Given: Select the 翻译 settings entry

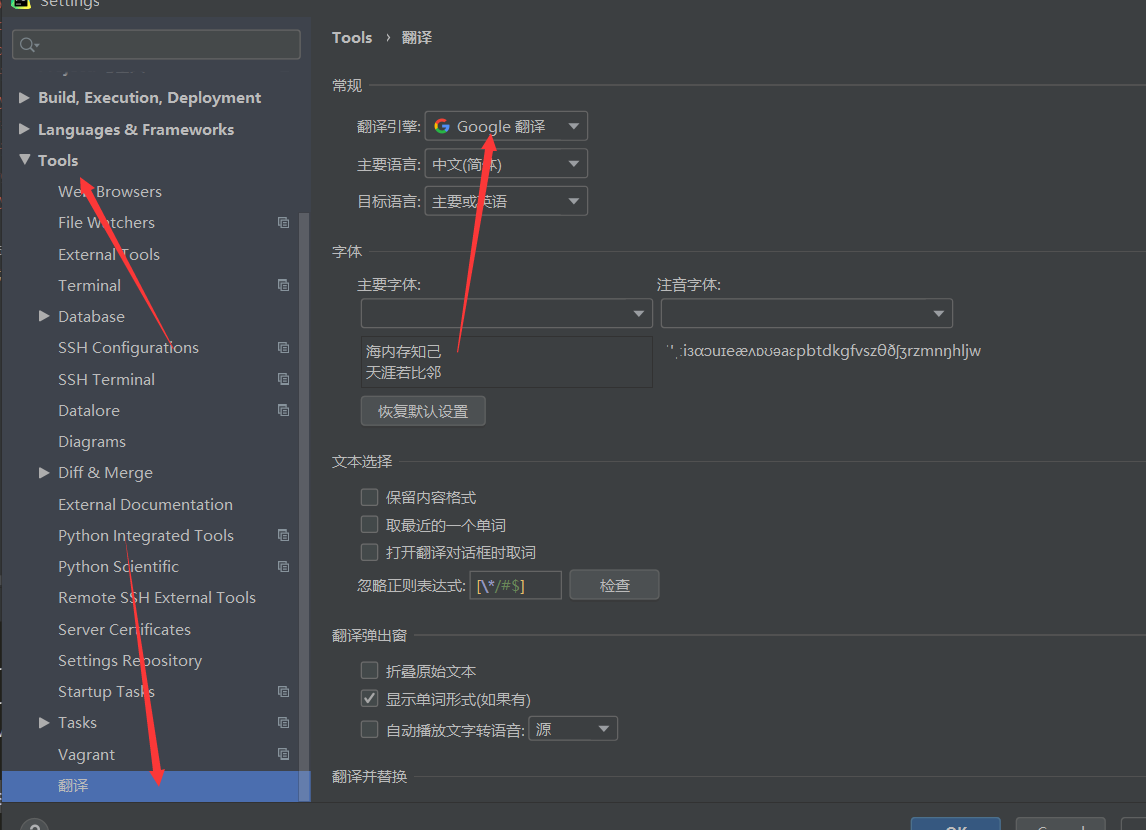Looking at the screenshot, I should click(x=156, y=786).
